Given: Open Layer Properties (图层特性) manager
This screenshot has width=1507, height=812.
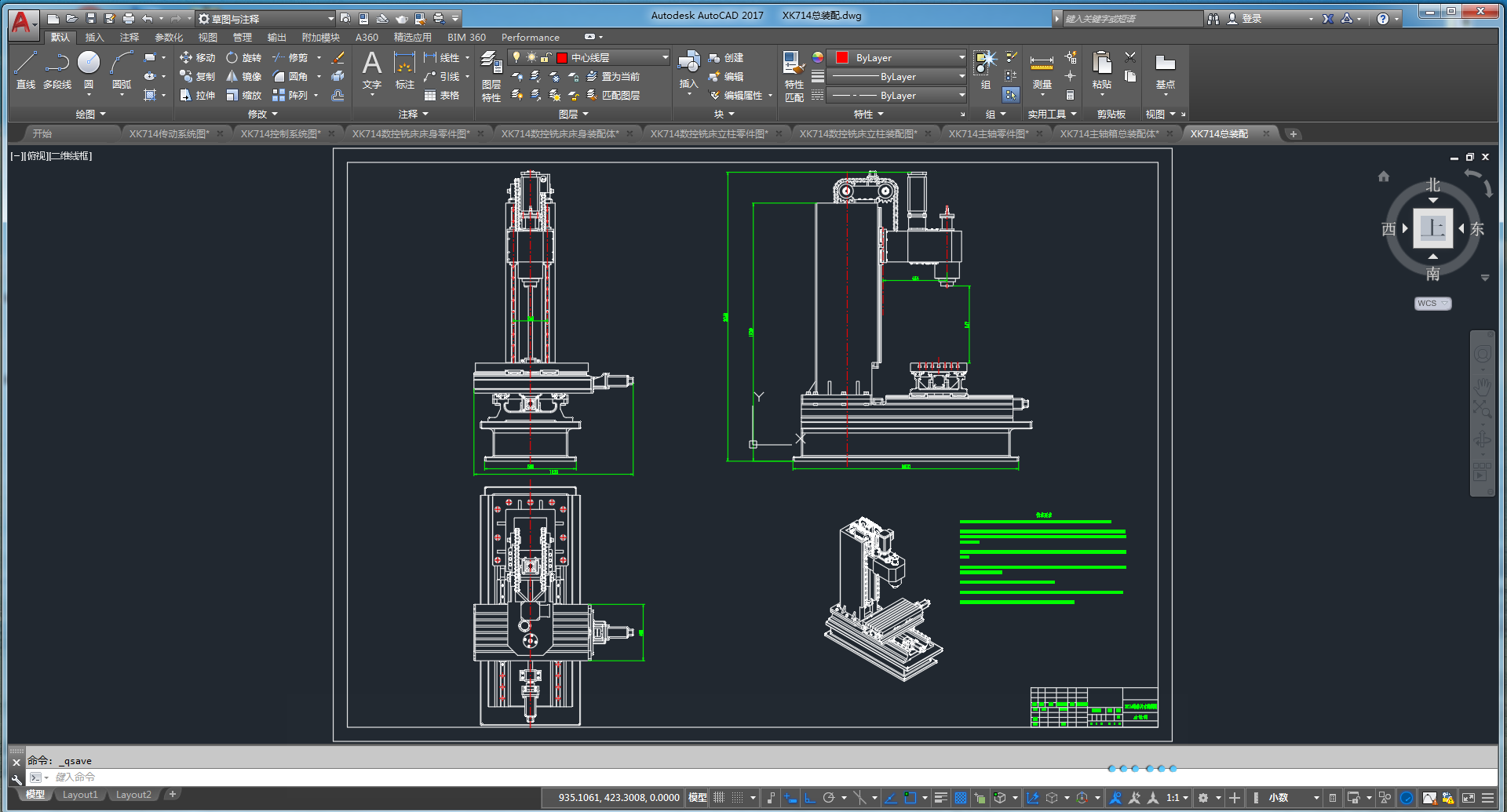Looking at the screenshot, I should [x=491, y=76].
